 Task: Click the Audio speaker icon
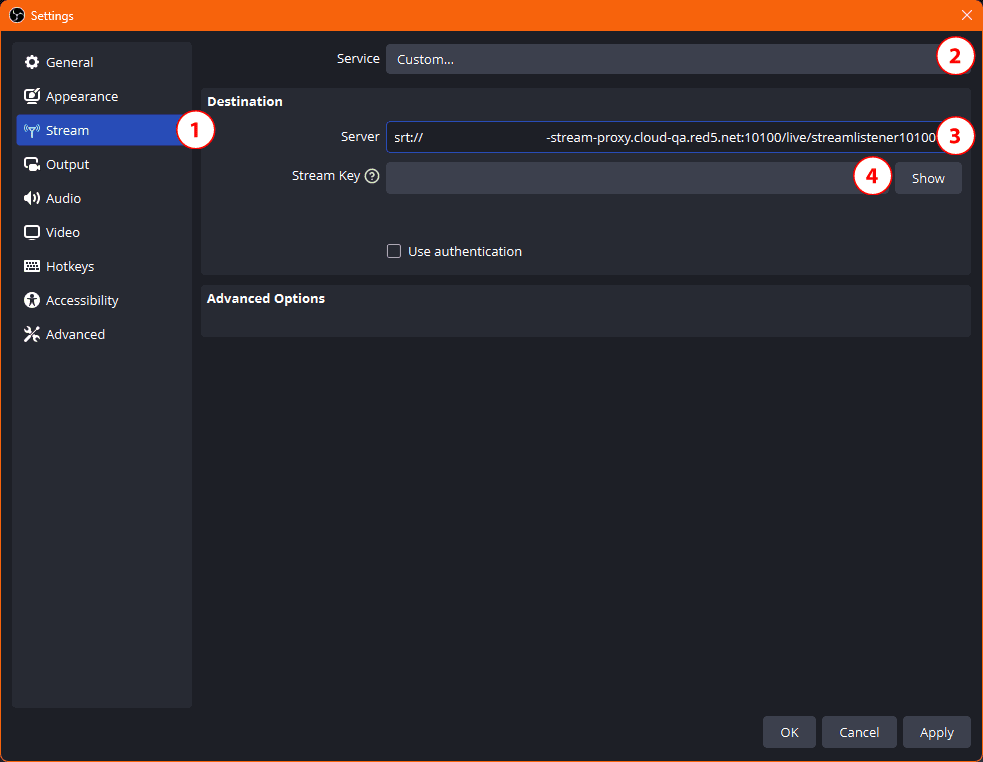[31, 198]
